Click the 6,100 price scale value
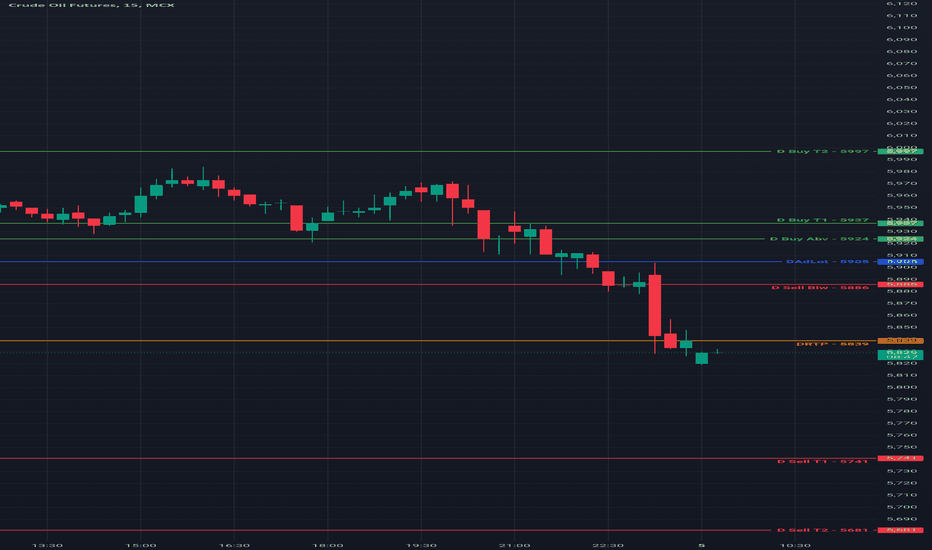This screenshot has width=932, height=550. (x=902, y=27)
